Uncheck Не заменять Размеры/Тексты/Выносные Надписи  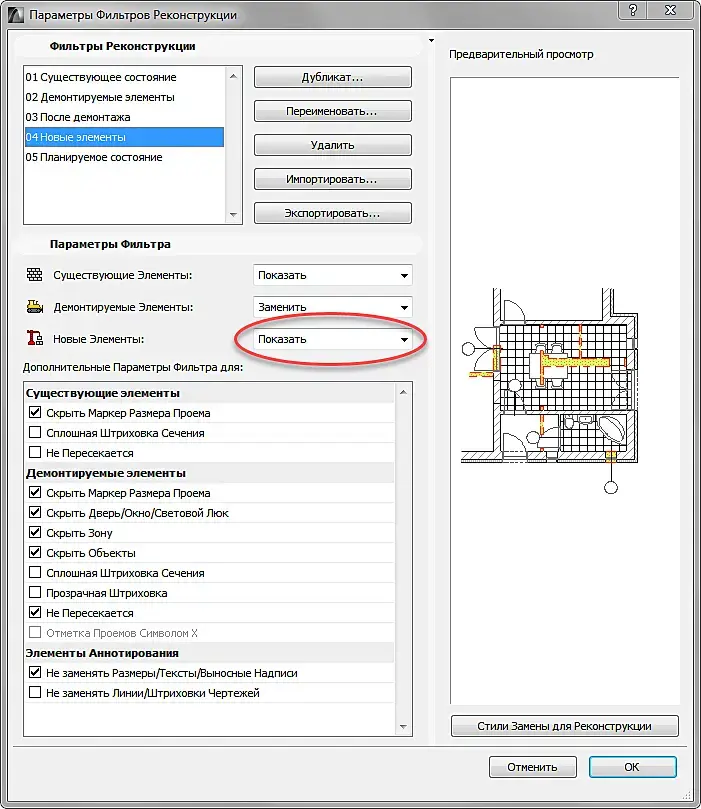point(35,672)
